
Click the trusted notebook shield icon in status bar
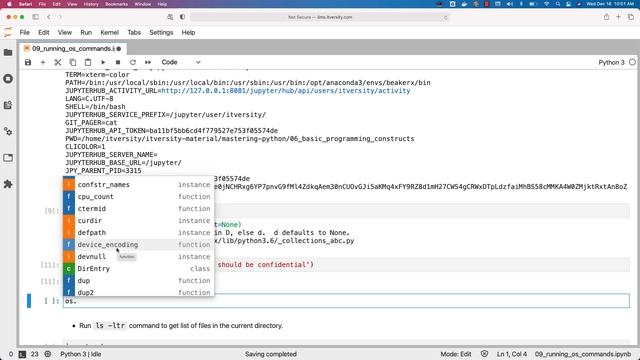tap(484, 354)
